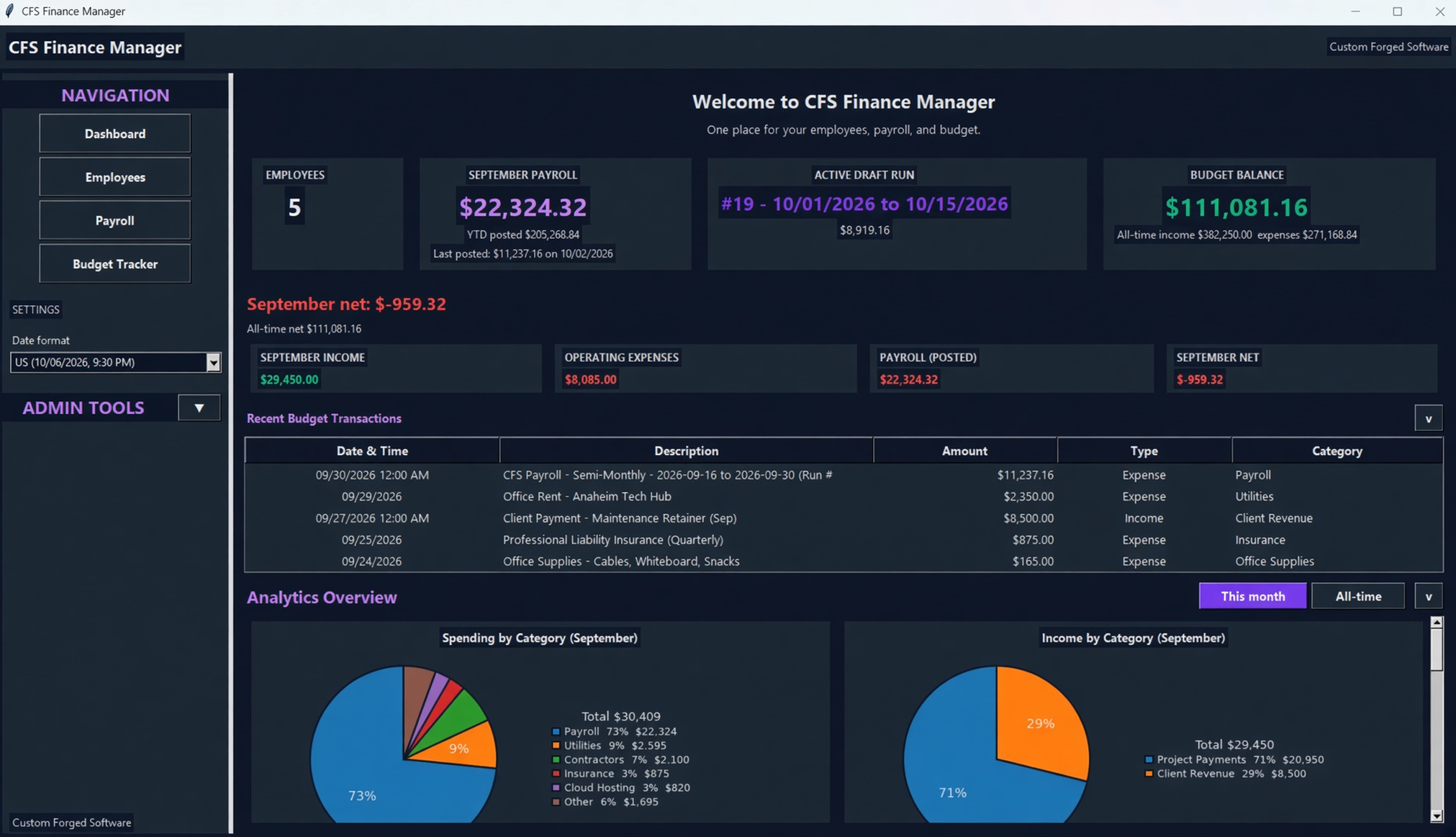Screen dimensions: 1456x837
Task: Select the CFS Payroll Semi-Monthly transaction row
Action: [x=844, y=475]
